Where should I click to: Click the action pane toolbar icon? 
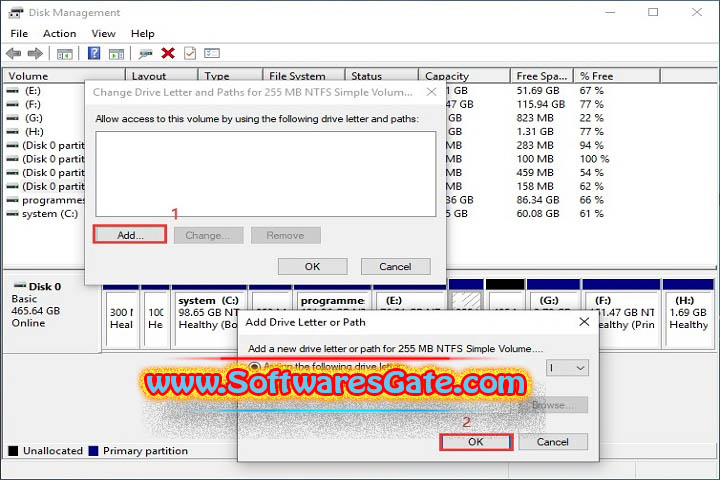116,54
